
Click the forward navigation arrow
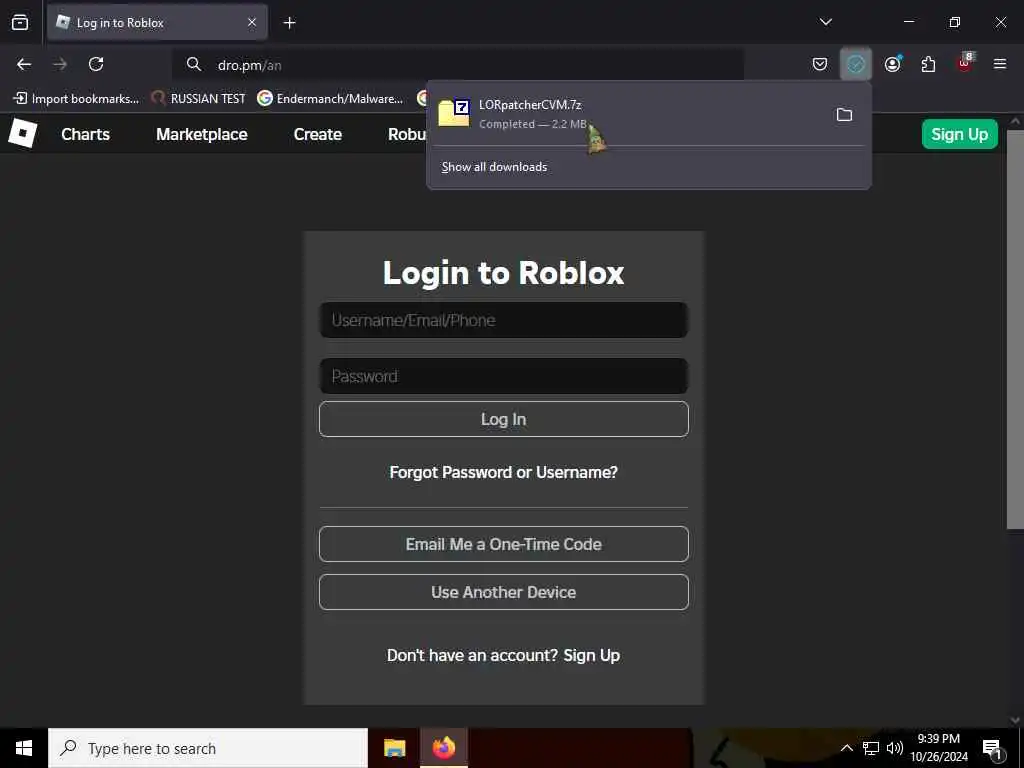pyautogui.click(x=60, y=64)
